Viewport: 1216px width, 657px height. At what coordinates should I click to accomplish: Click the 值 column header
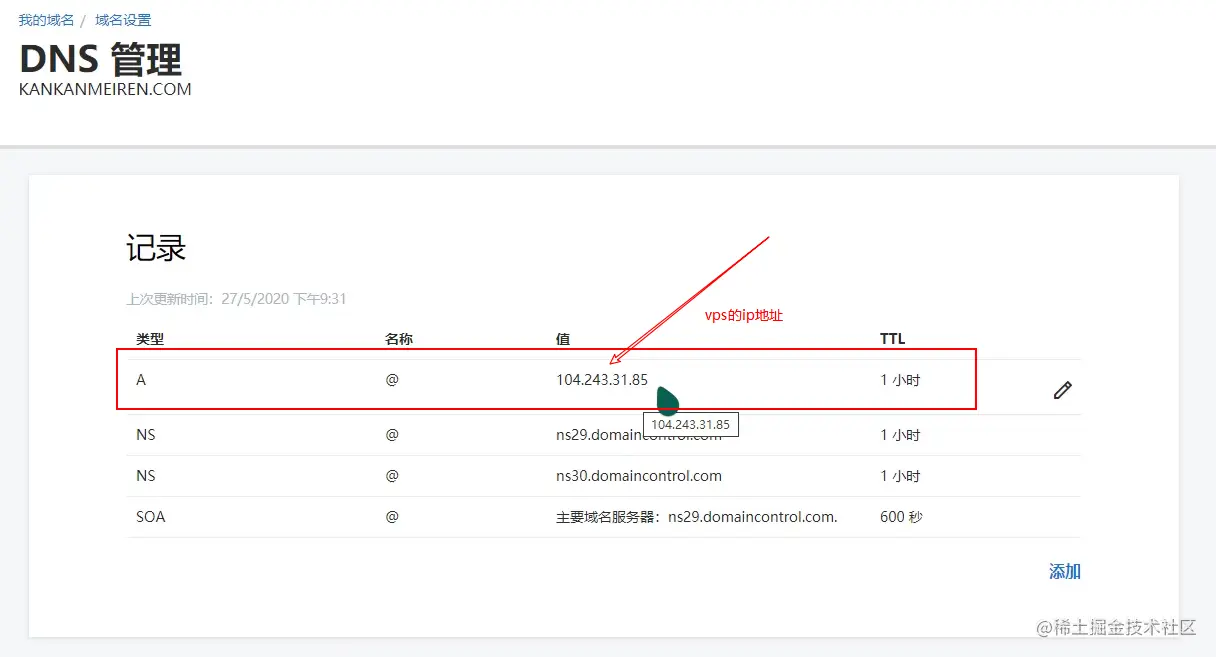[563, 339]
